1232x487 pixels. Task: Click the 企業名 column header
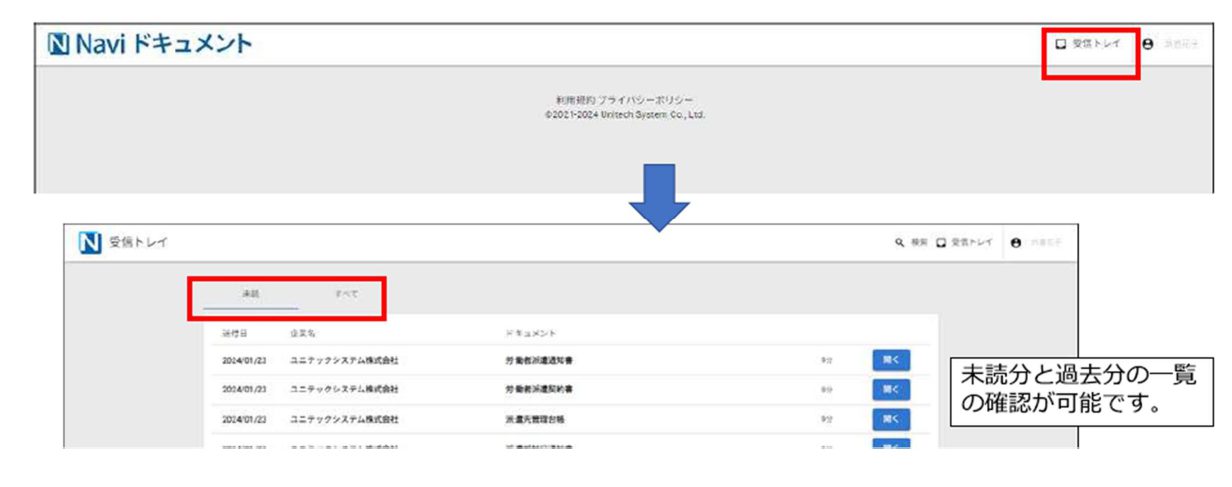(x=302, y=332)
